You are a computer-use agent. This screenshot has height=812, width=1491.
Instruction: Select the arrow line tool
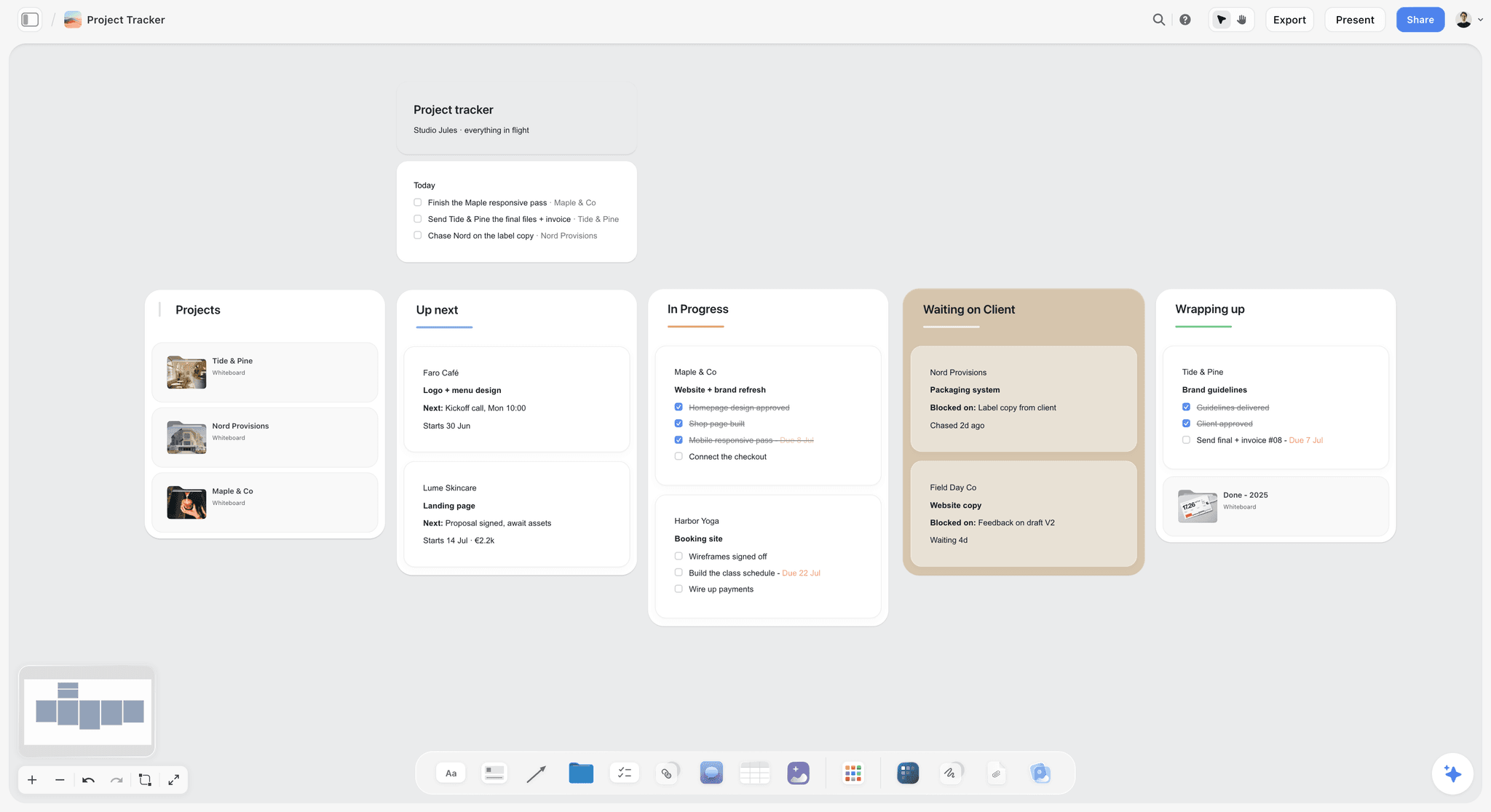pyautogui.click(x=537, y=773)
